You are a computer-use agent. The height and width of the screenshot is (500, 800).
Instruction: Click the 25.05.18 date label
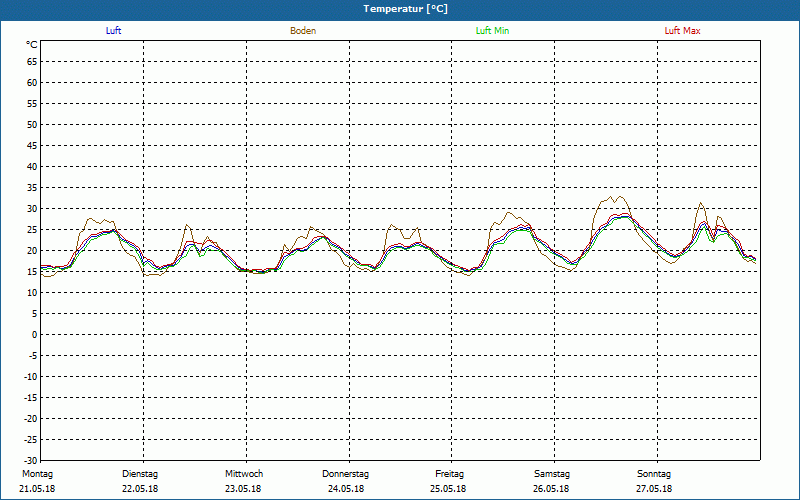[x=448, y=489]
